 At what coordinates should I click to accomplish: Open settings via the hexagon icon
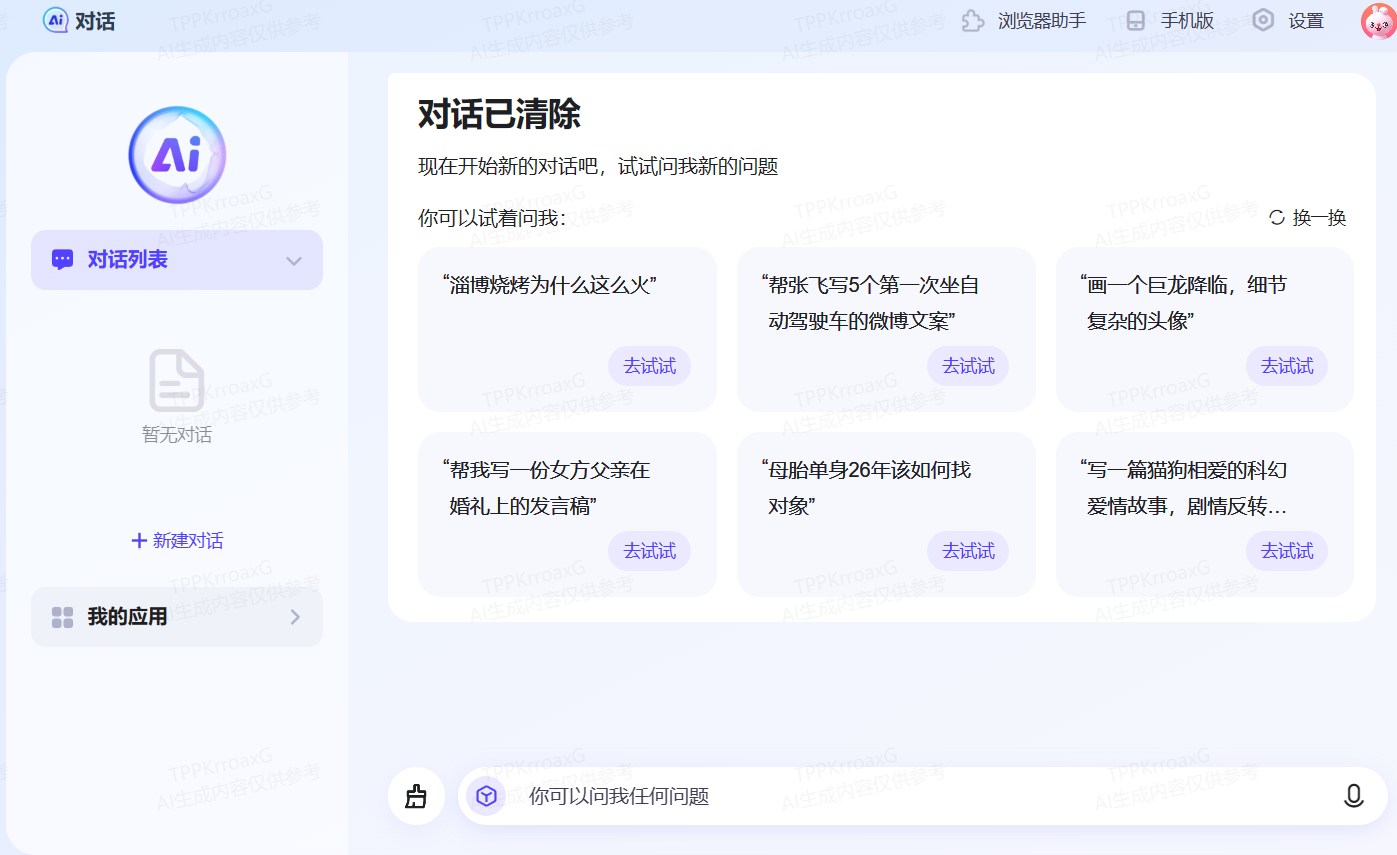(1264, 21)
